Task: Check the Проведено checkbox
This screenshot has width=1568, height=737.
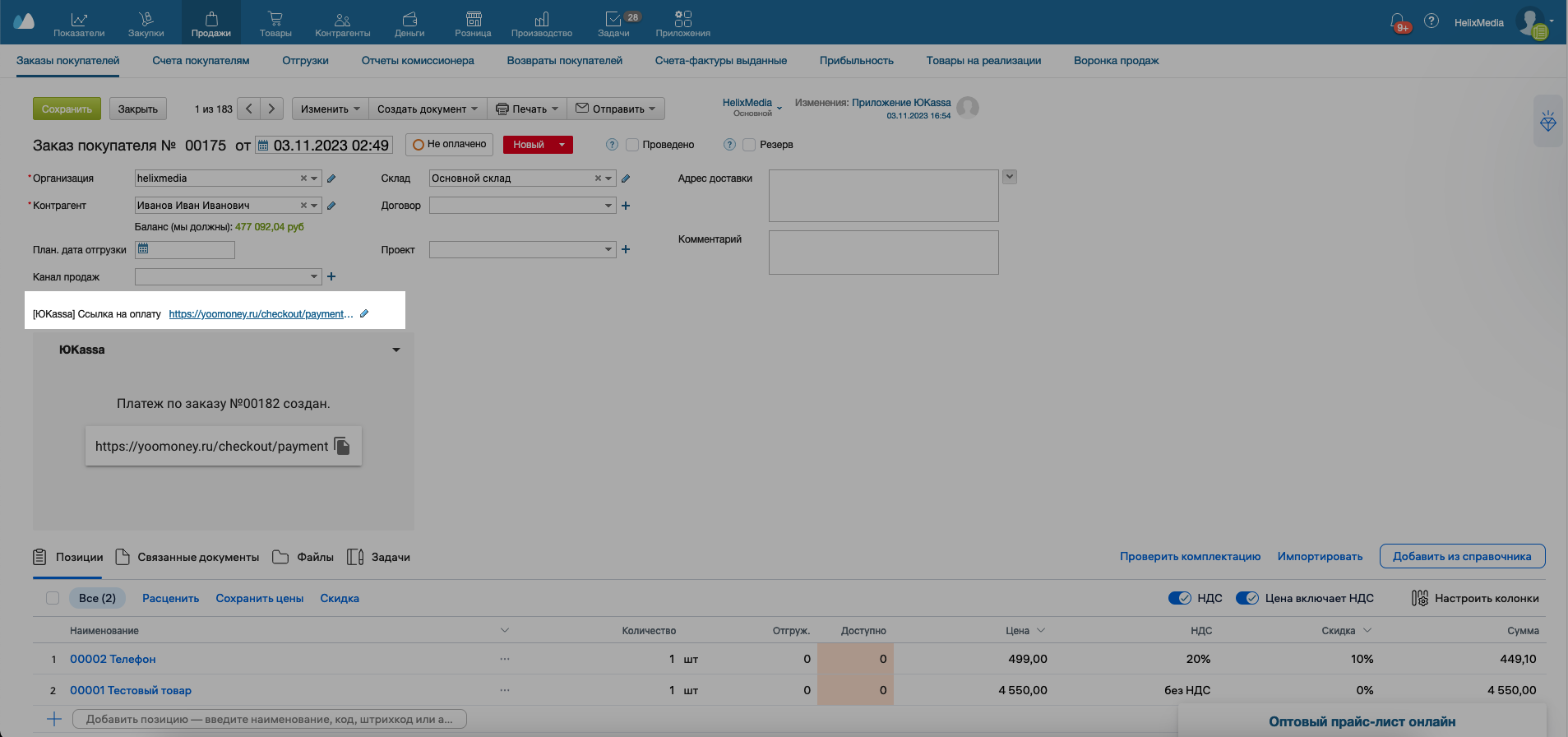Action: tap(632, 145)
